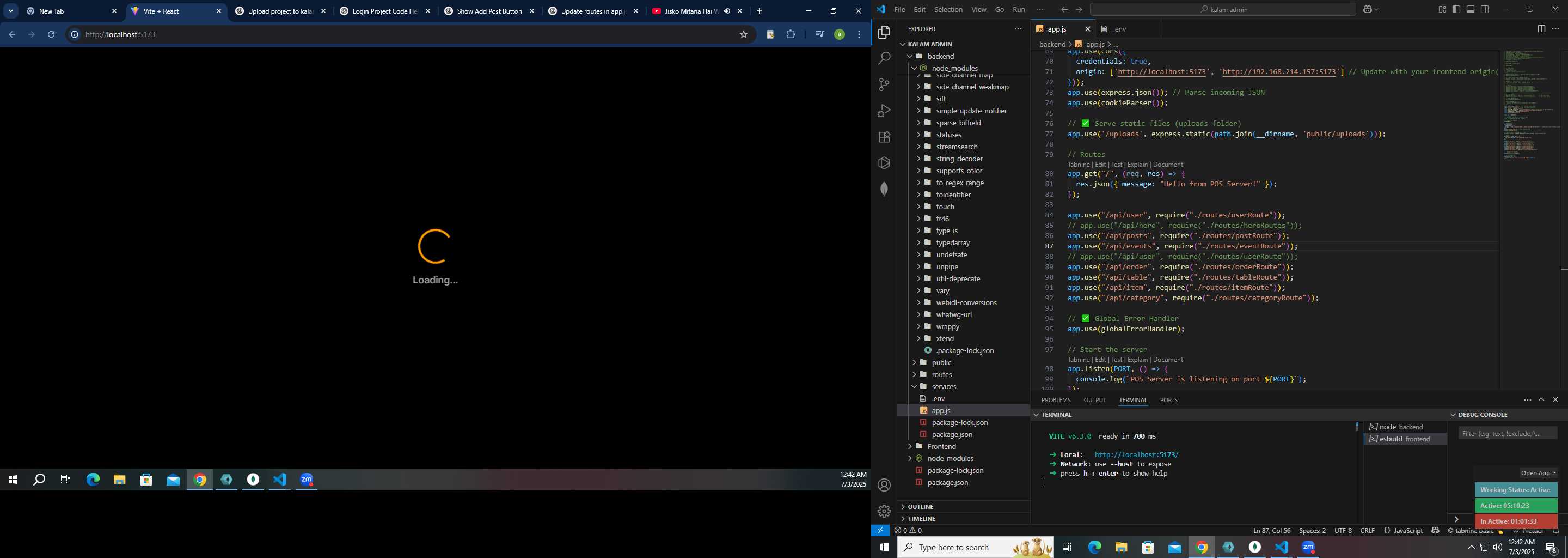Screen dimensions: 1568x558
Task: Open Chrome tab search dropdown arrow
Action: [x=11, y=11]
